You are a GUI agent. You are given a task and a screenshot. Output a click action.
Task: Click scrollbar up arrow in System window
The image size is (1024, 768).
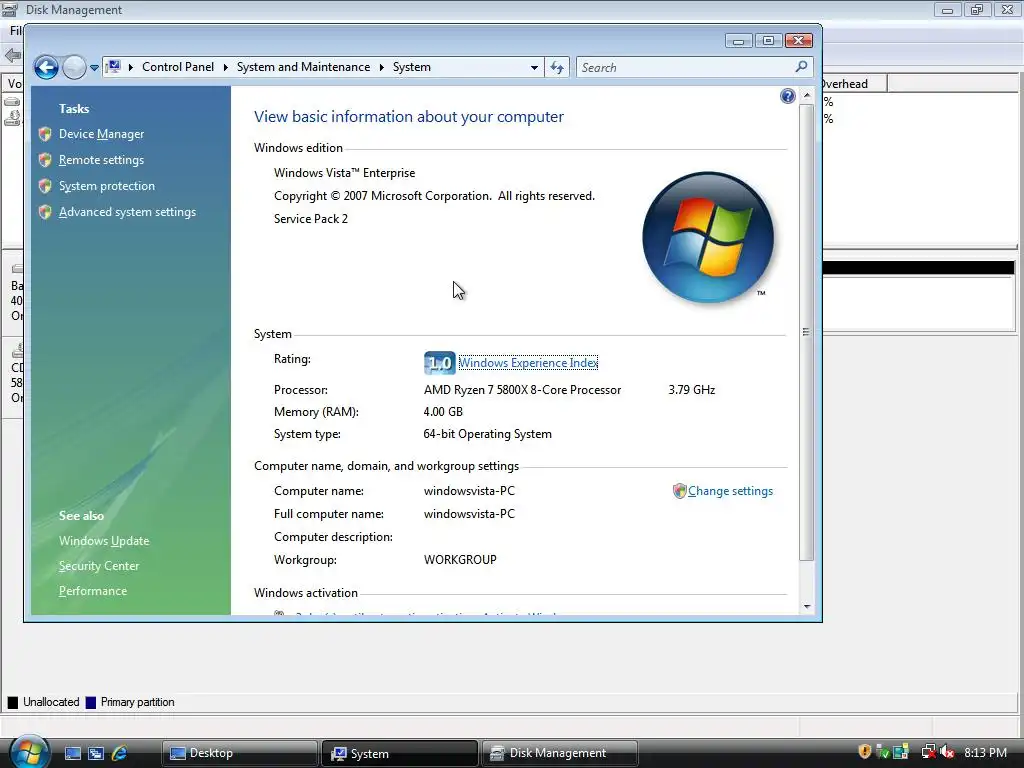807,95
